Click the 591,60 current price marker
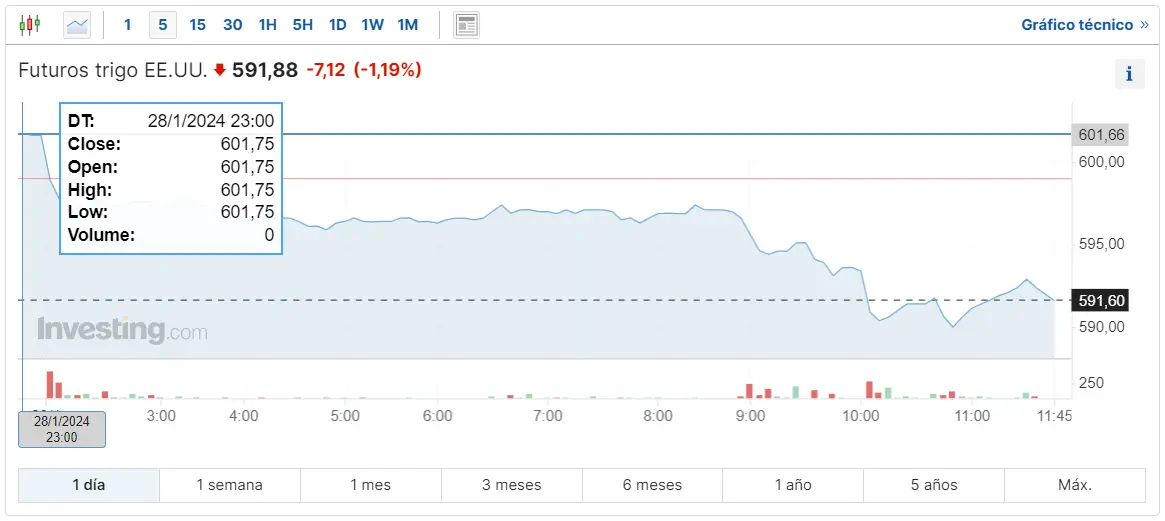This screenshot has width=1165, height=521. [x=1101, y=300]
